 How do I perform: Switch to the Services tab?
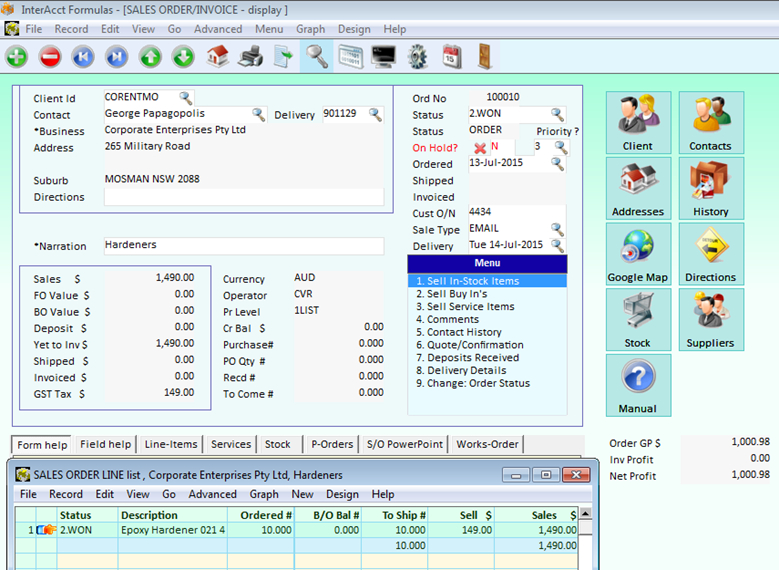click(231, 444)
